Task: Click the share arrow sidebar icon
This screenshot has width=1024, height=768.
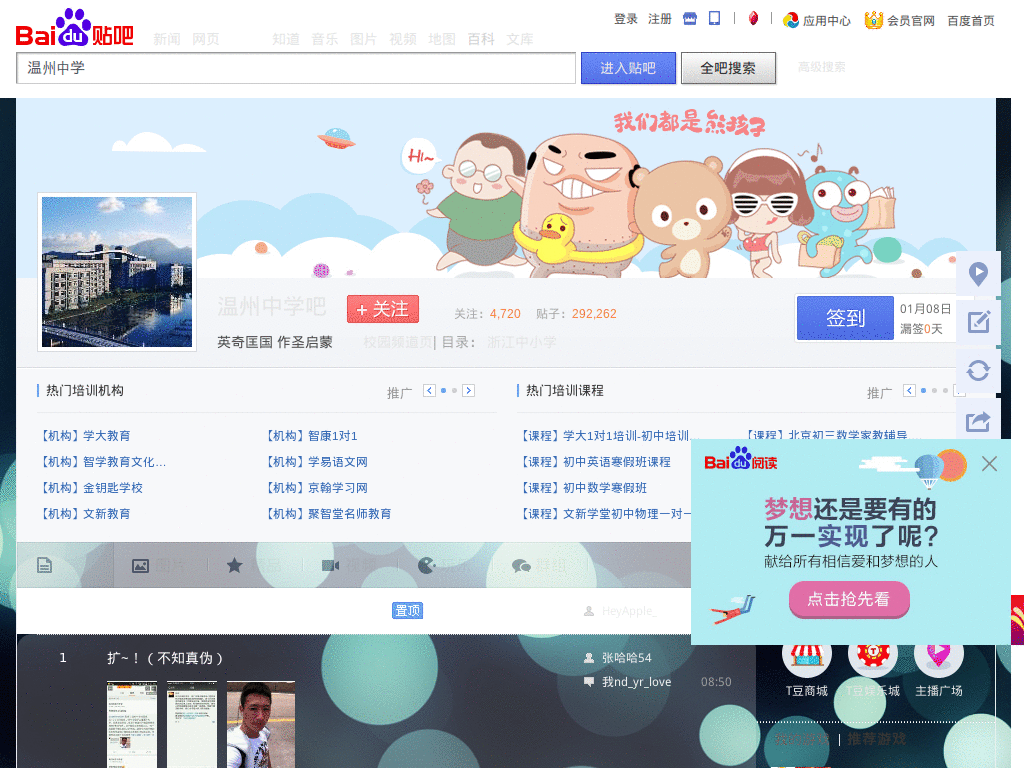Action: pyautogui.click(x=978, y=421)
